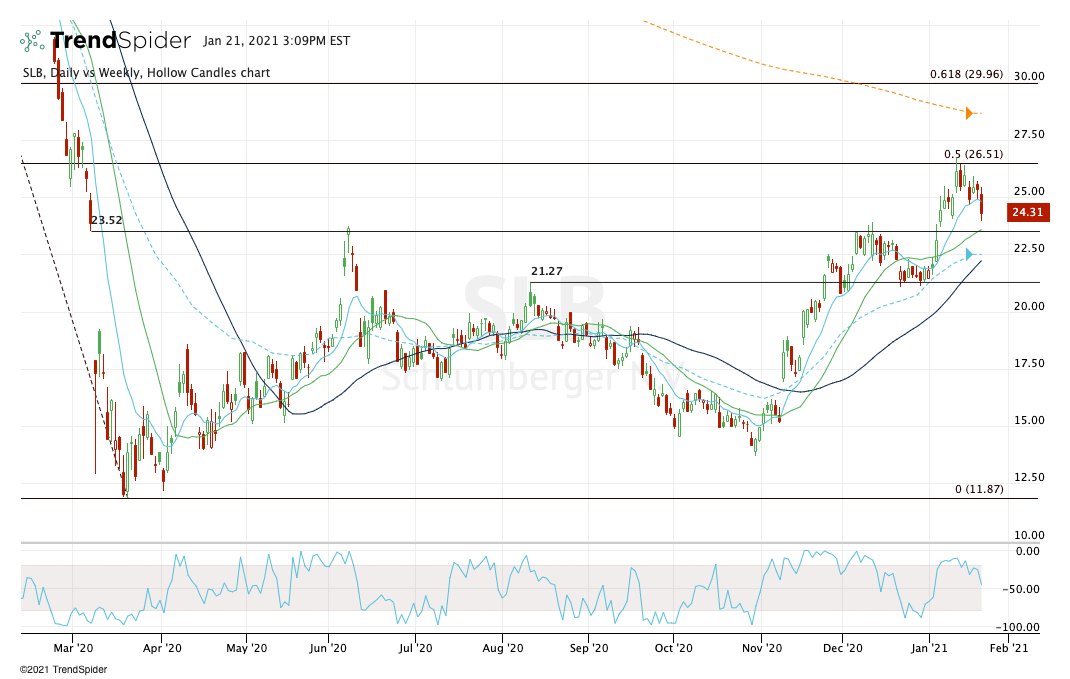Click the SLB Daily vs Weekly chart title

(145, 73)
